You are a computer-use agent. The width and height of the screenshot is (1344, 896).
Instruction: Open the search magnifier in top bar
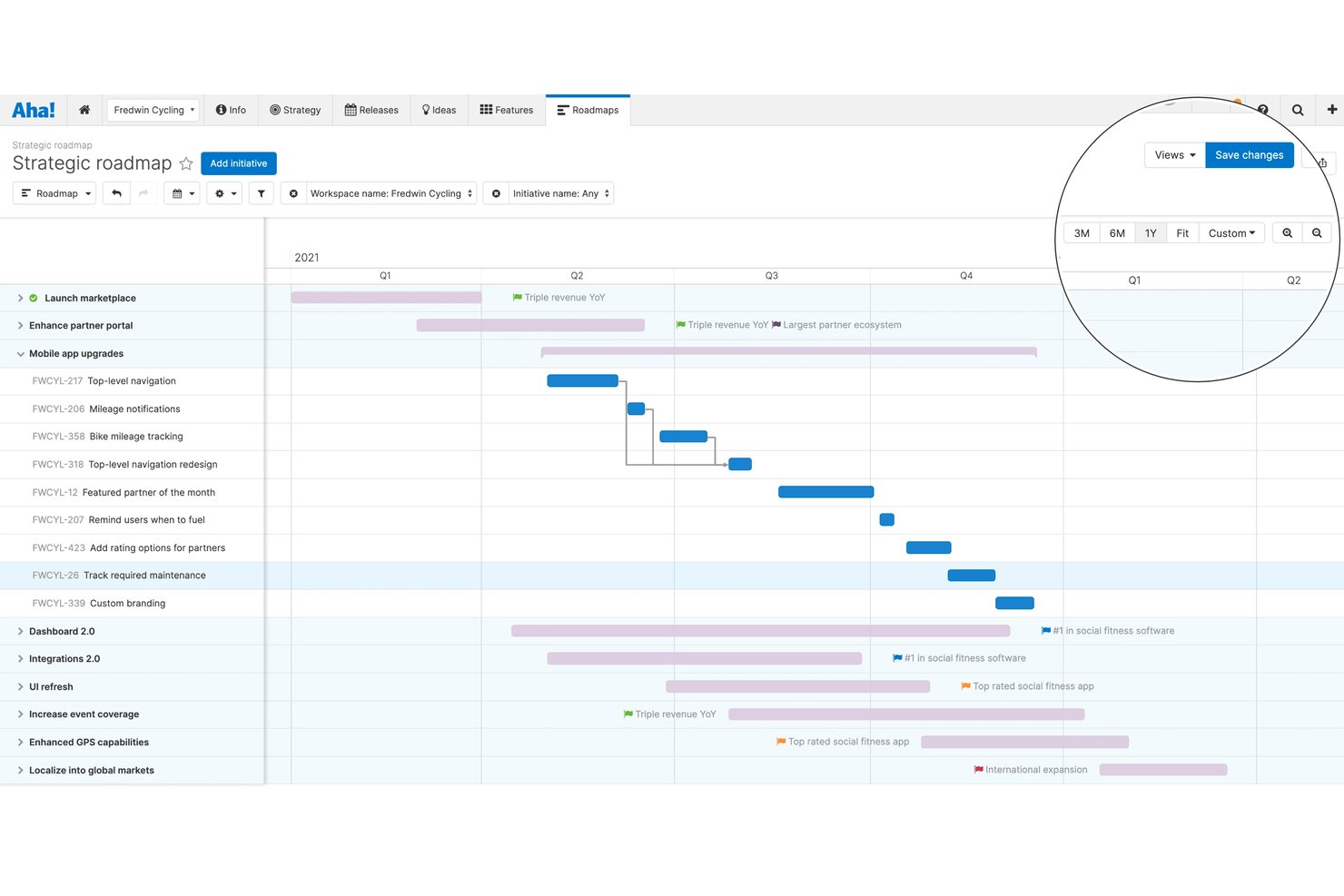point(1298,110)
